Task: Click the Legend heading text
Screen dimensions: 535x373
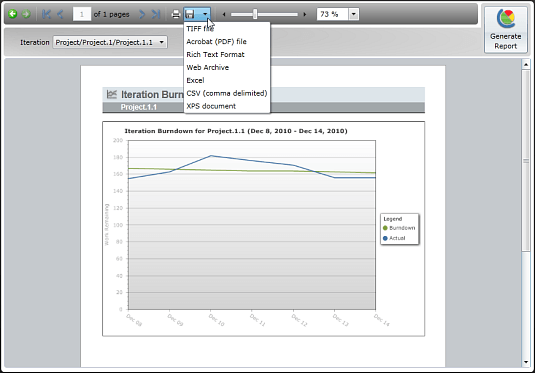Action: point(393,219)
